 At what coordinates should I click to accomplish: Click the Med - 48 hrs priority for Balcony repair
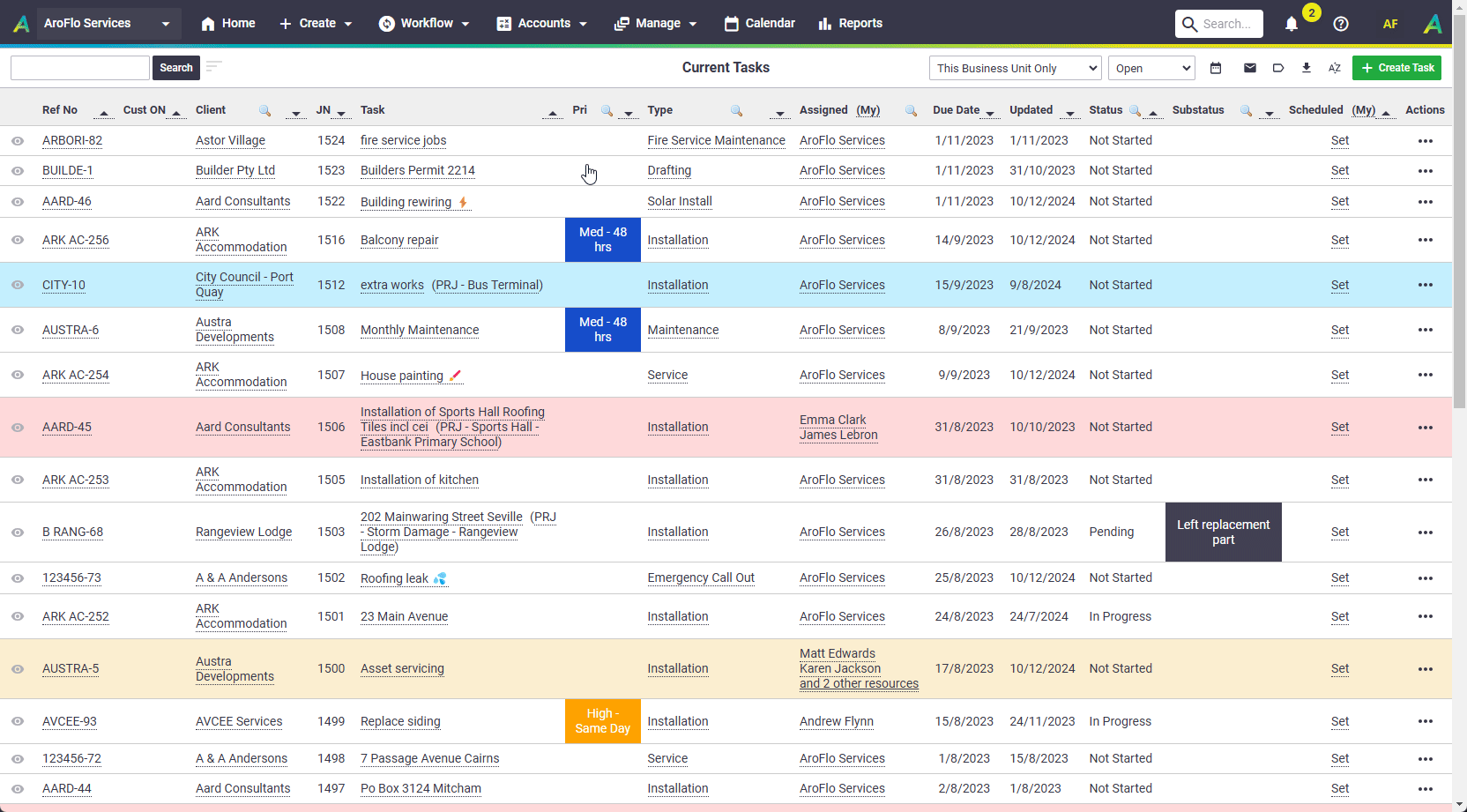pyautogui.click(x=603, y=240)
